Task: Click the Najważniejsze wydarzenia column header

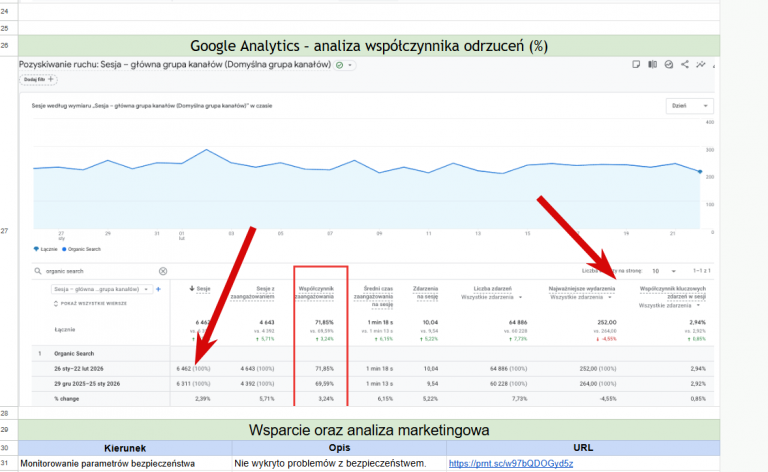Action: pos(581,289)
